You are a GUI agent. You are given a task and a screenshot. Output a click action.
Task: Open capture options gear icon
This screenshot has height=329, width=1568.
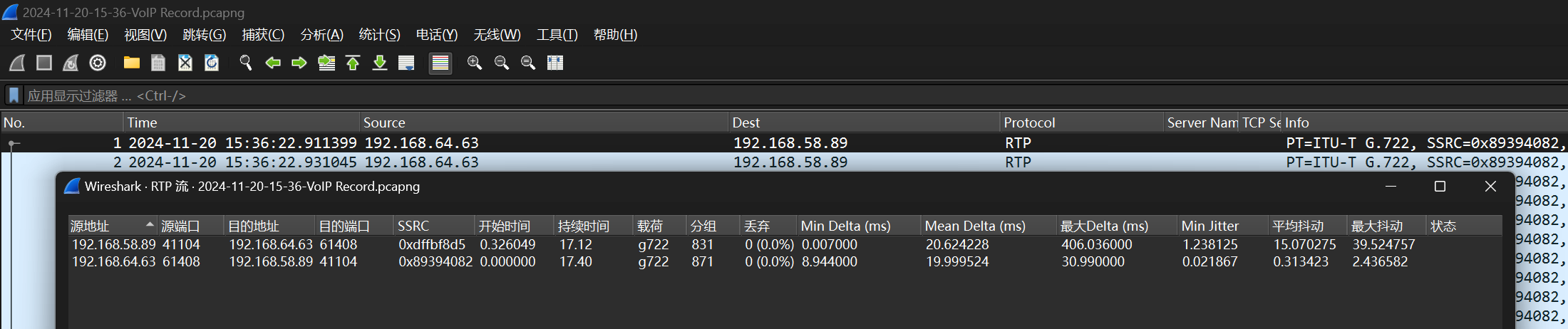pyautogui.click(x=98, y=63)
